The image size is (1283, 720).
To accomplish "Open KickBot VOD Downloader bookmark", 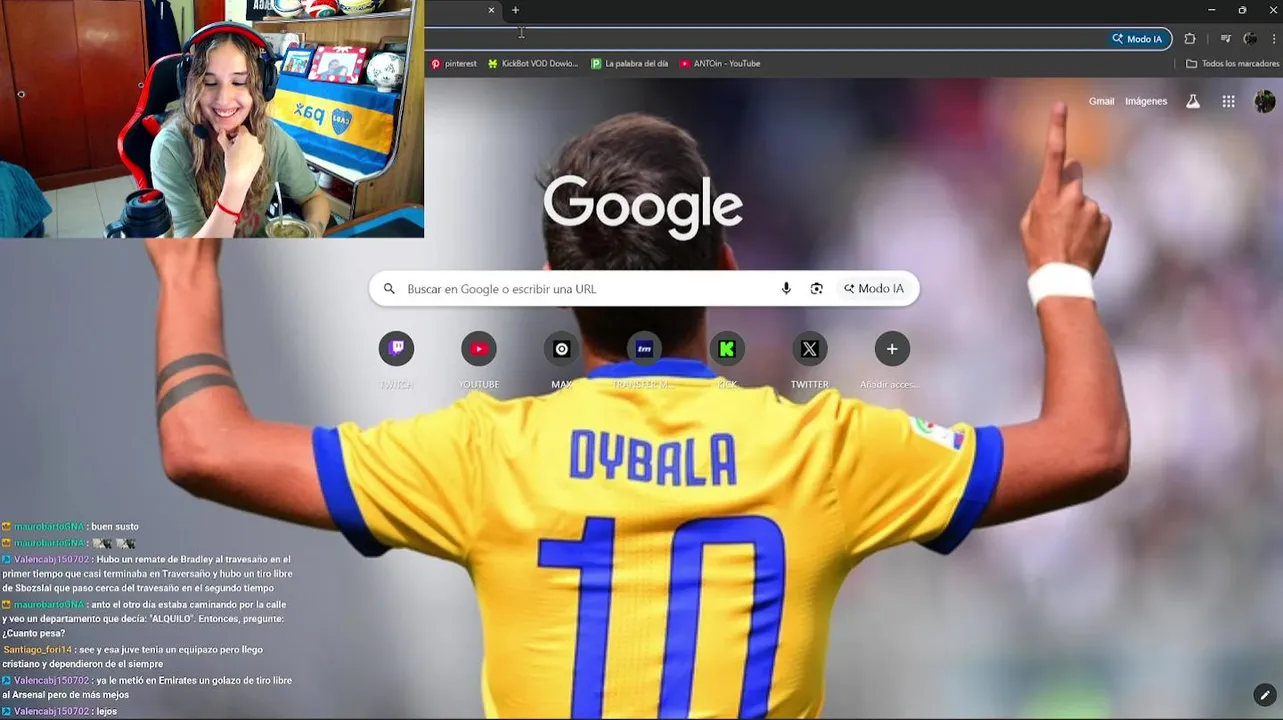I will coord(533,63).
